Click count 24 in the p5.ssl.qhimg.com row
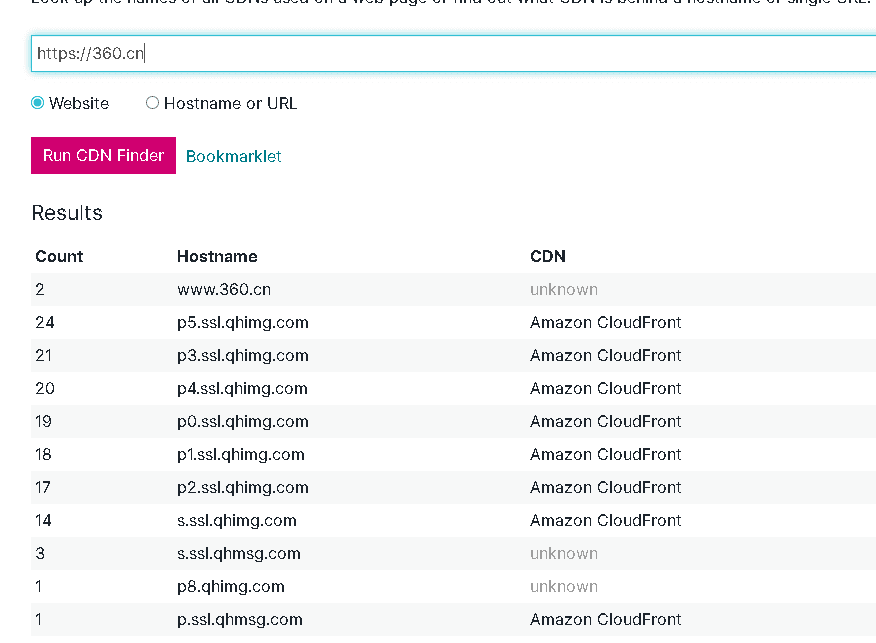Screen dimensions: 876x643 tap(45, 322)
